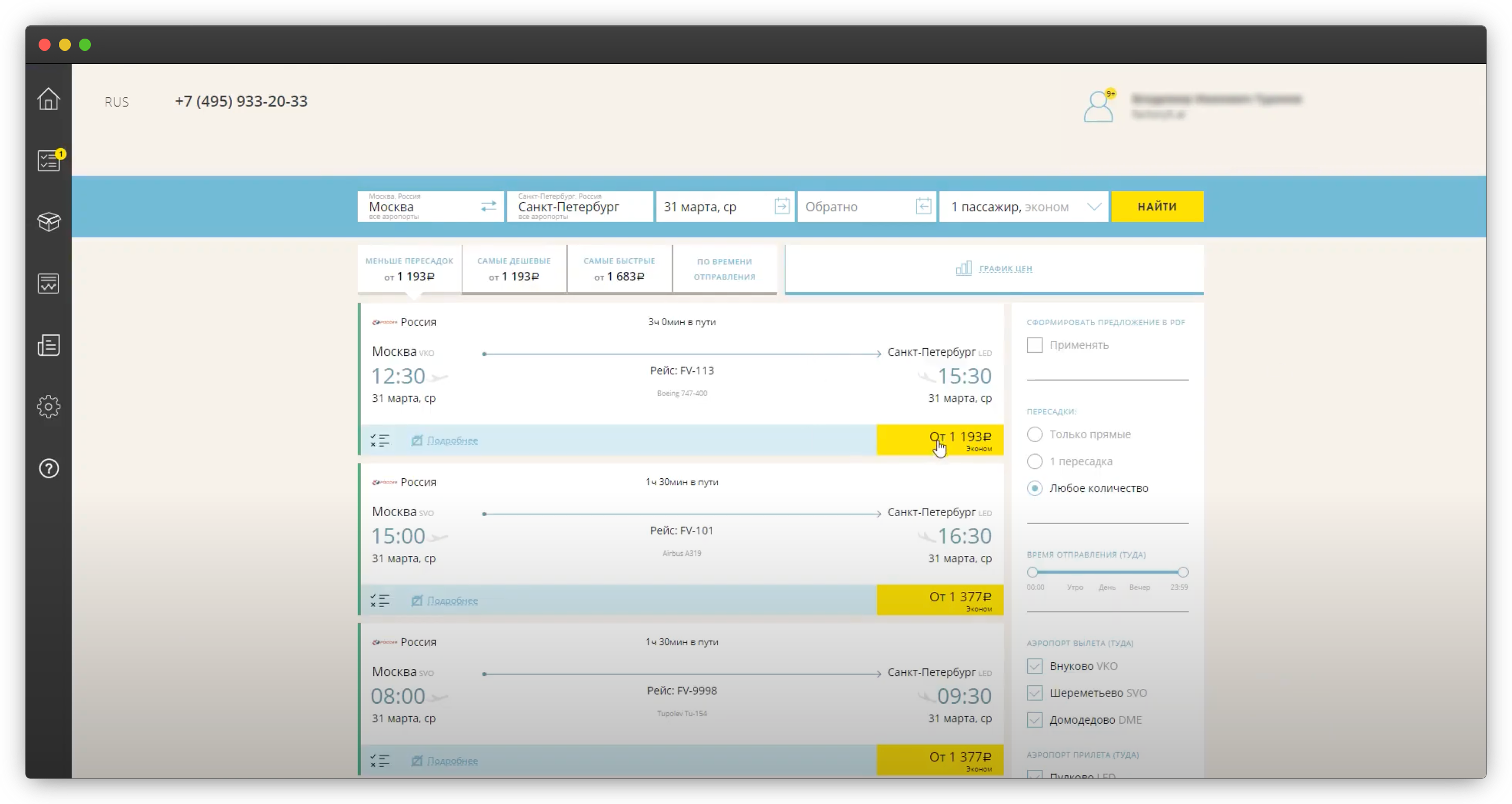
Task: Uncheck Шереметьево SVO airport filter
Action: click(1034, 693)
